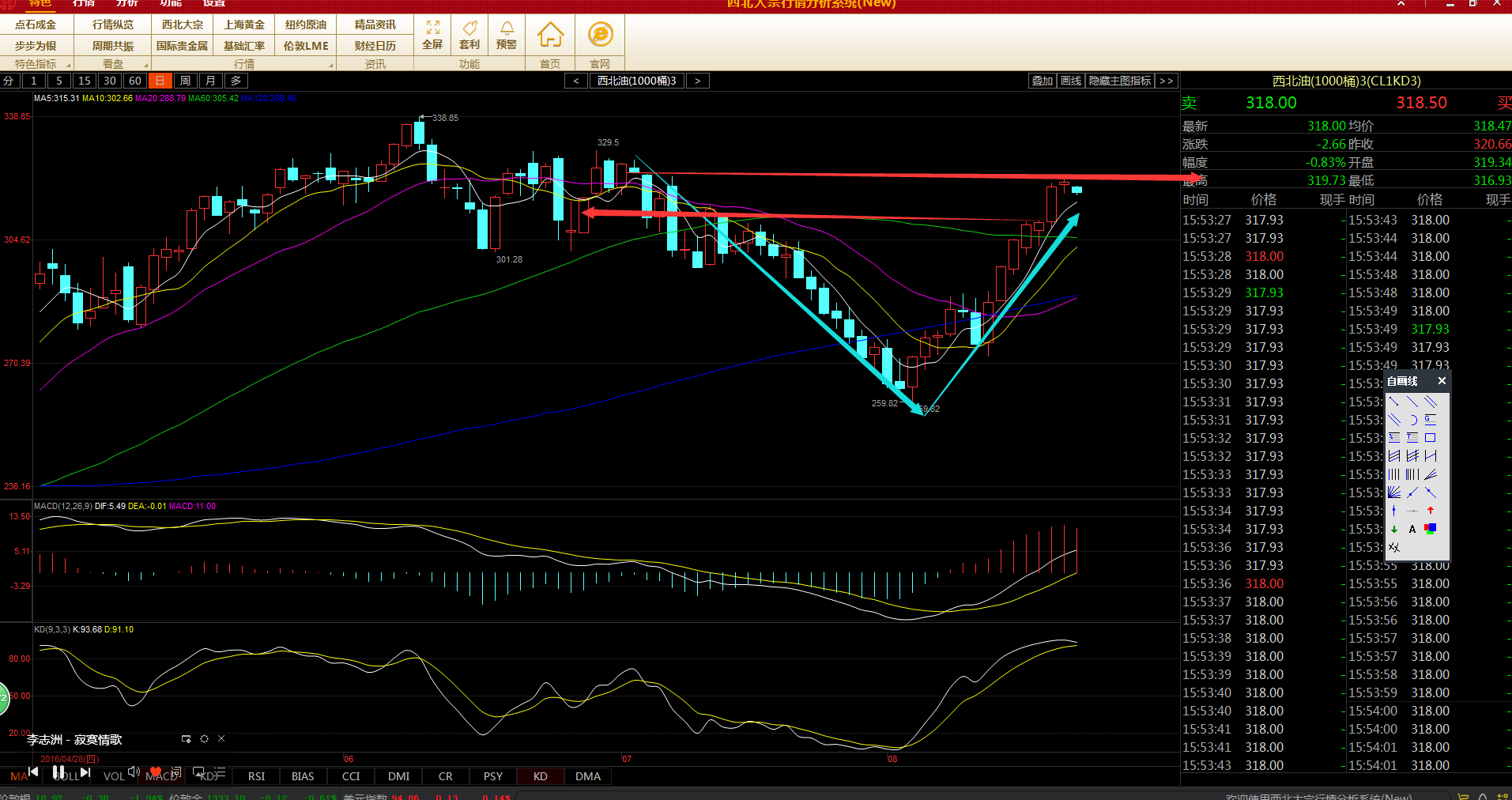Screen dimensions: 1512x800
Task: Pause the playing song
Action: click(x=58, y=772)
